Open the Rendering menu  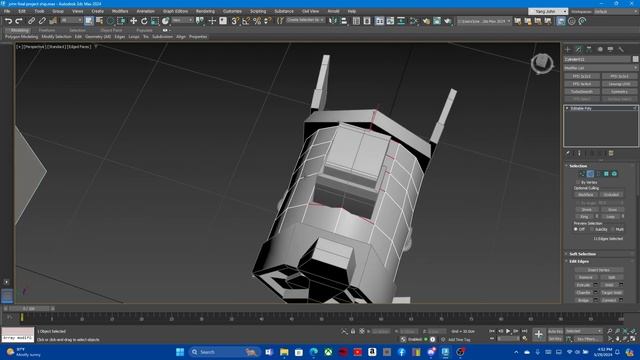[x=205, y=11]
